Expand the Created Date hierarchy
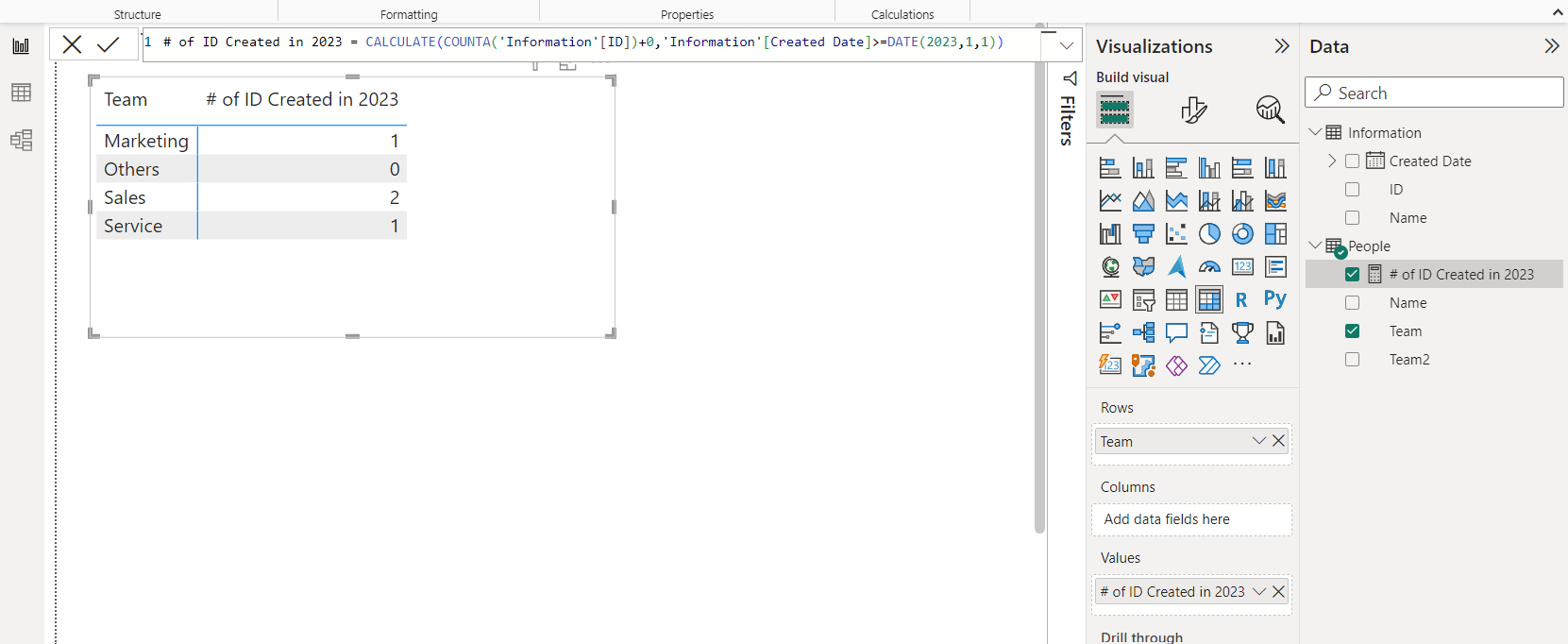Image resolution: width=1568 pixels, height=644 pixels. click(1332, 161)
